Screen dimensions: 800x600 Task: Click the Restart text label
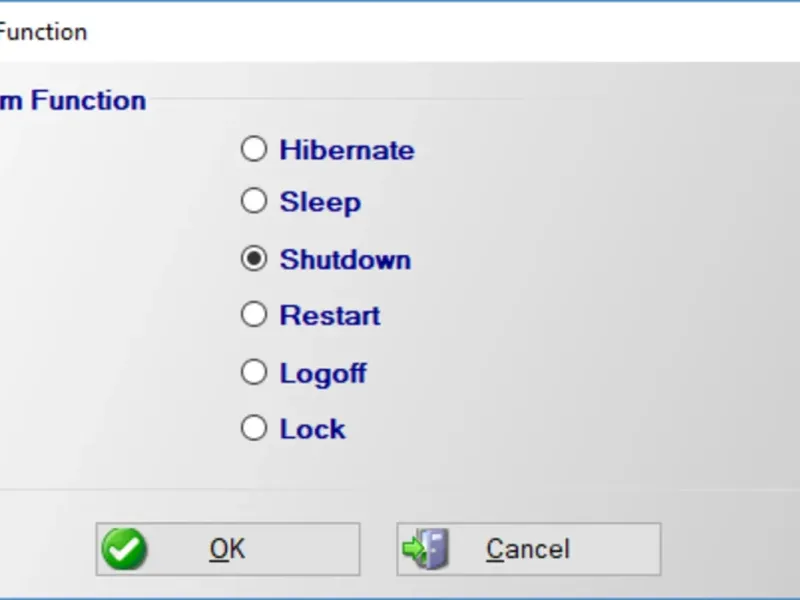(x=330, y=316)
